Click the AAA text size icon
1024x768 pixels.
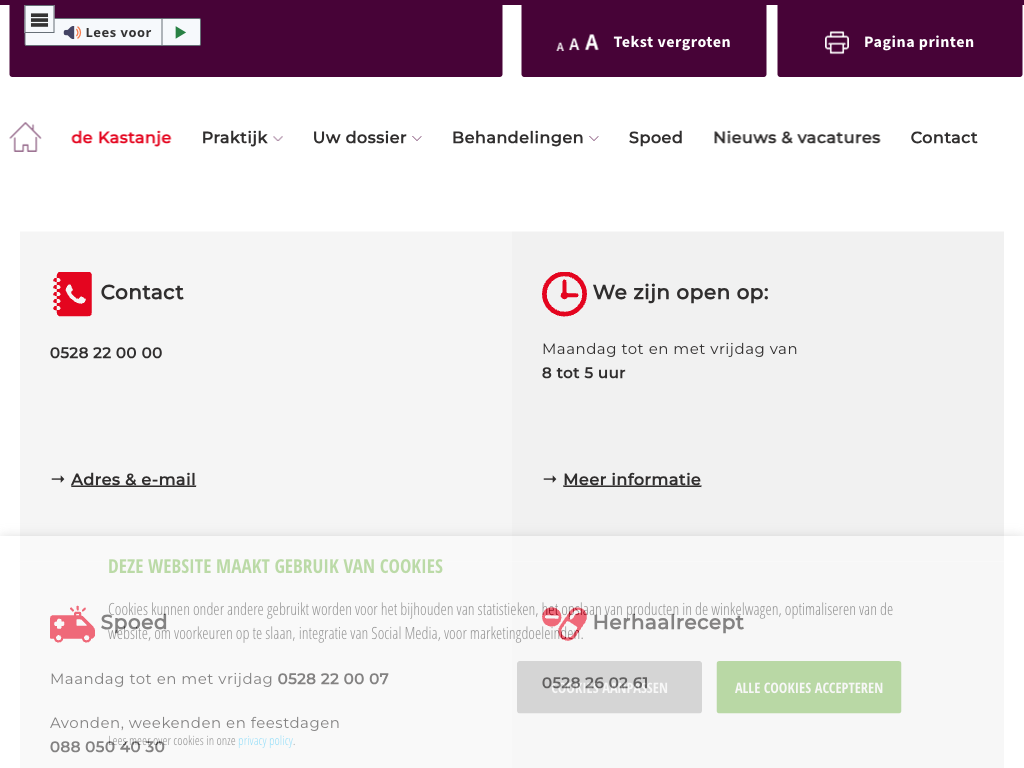tap(577, 43)
